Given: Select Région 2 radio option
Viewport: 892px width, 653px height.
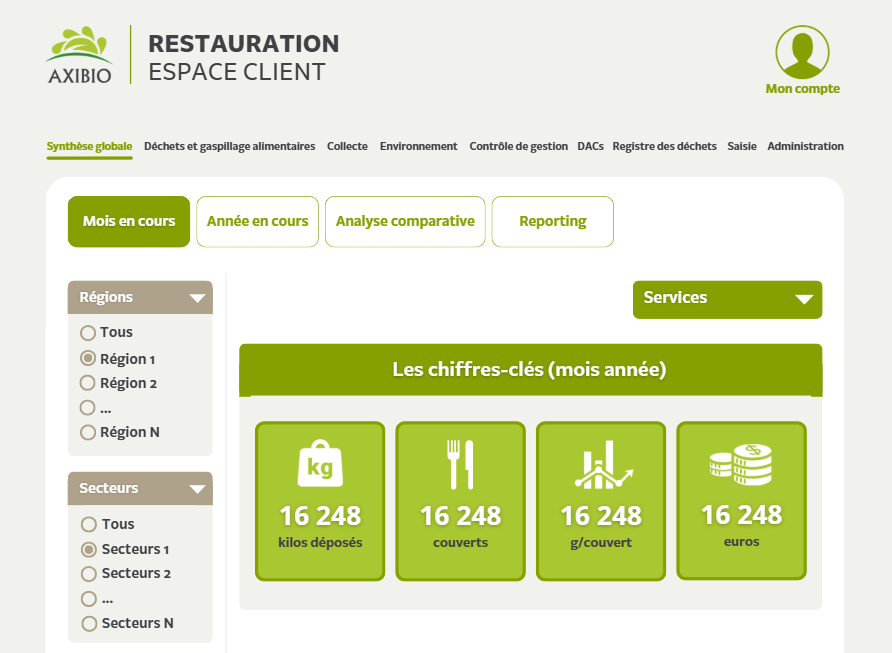Looking at the screenshot, I should (x=88, y=383).
